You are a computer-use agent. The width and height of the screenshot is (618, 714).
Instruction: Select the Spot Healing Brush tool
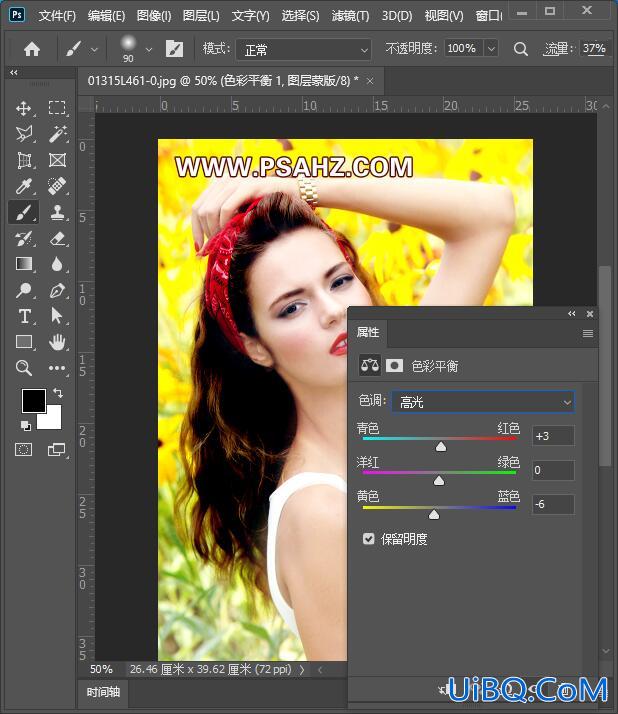[57, 186]
